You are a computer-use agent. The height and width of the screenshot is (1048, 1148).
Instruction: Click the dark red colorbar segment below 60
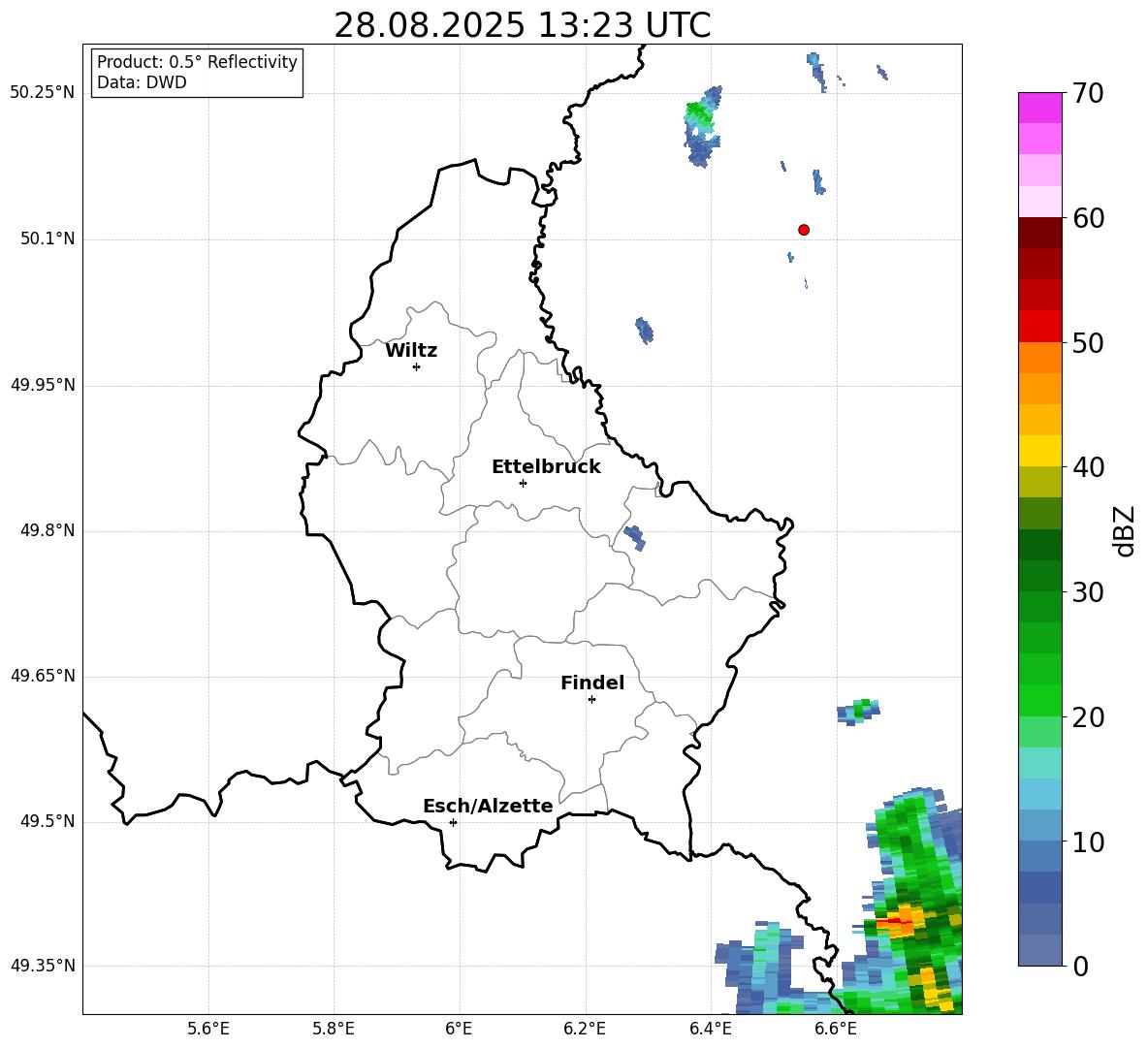tap(1039, 233)
